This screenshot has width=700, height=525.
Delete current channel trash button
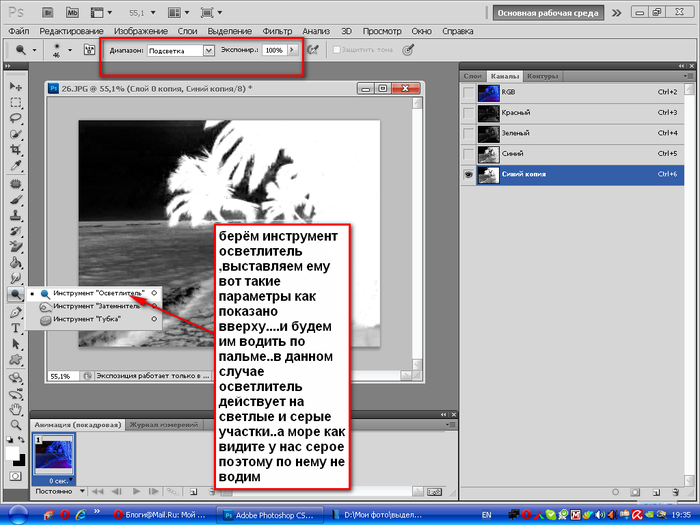click(675, 492)
